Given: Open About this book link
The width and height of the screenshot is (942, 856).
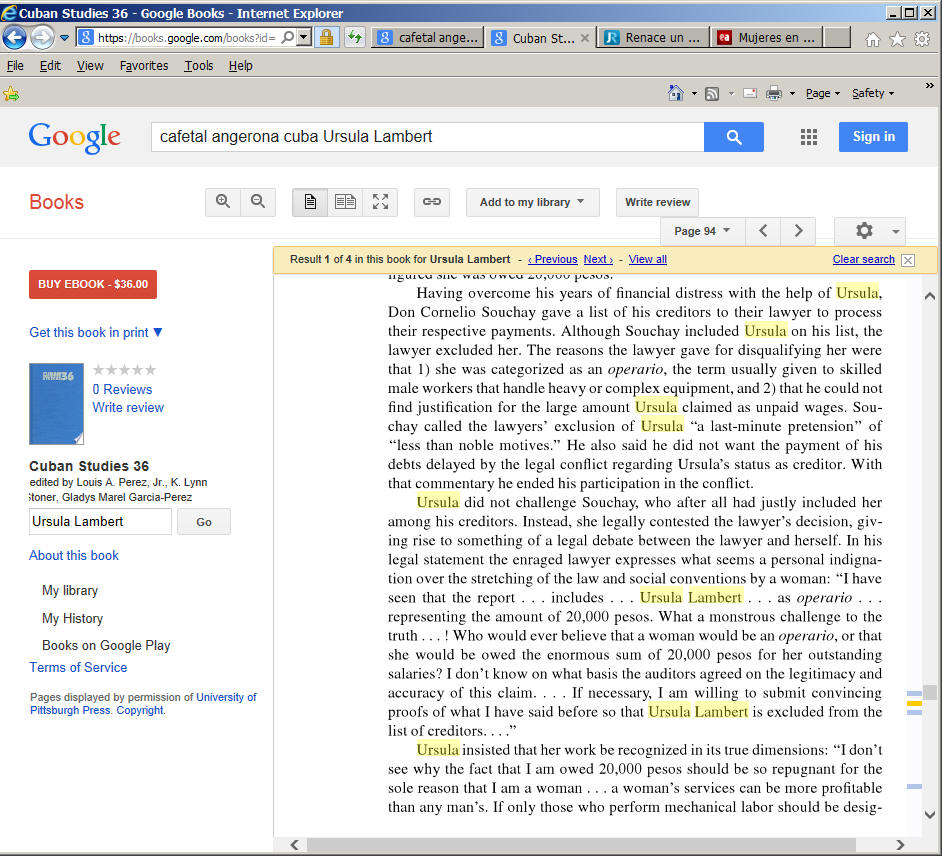Looking at the screenshot, I should (74, 555).
